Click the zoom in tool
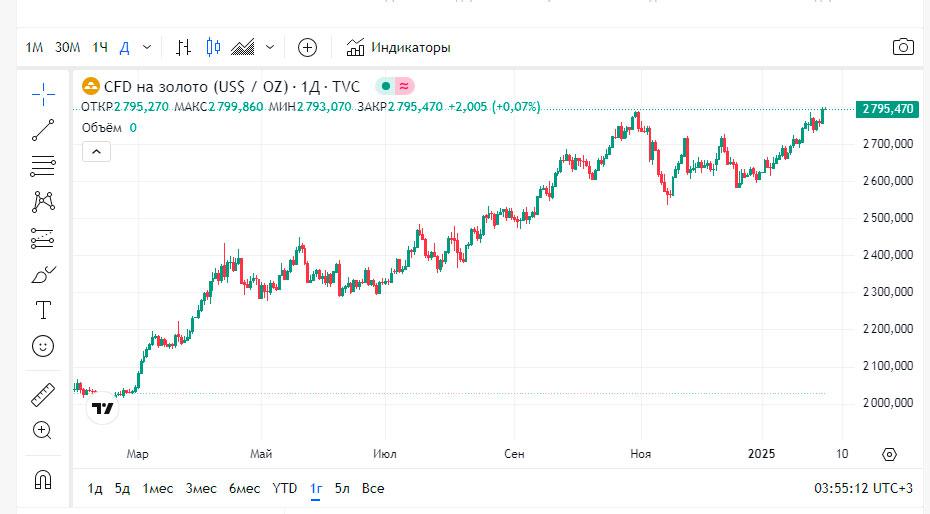930x514 pixels. [43, 430]
